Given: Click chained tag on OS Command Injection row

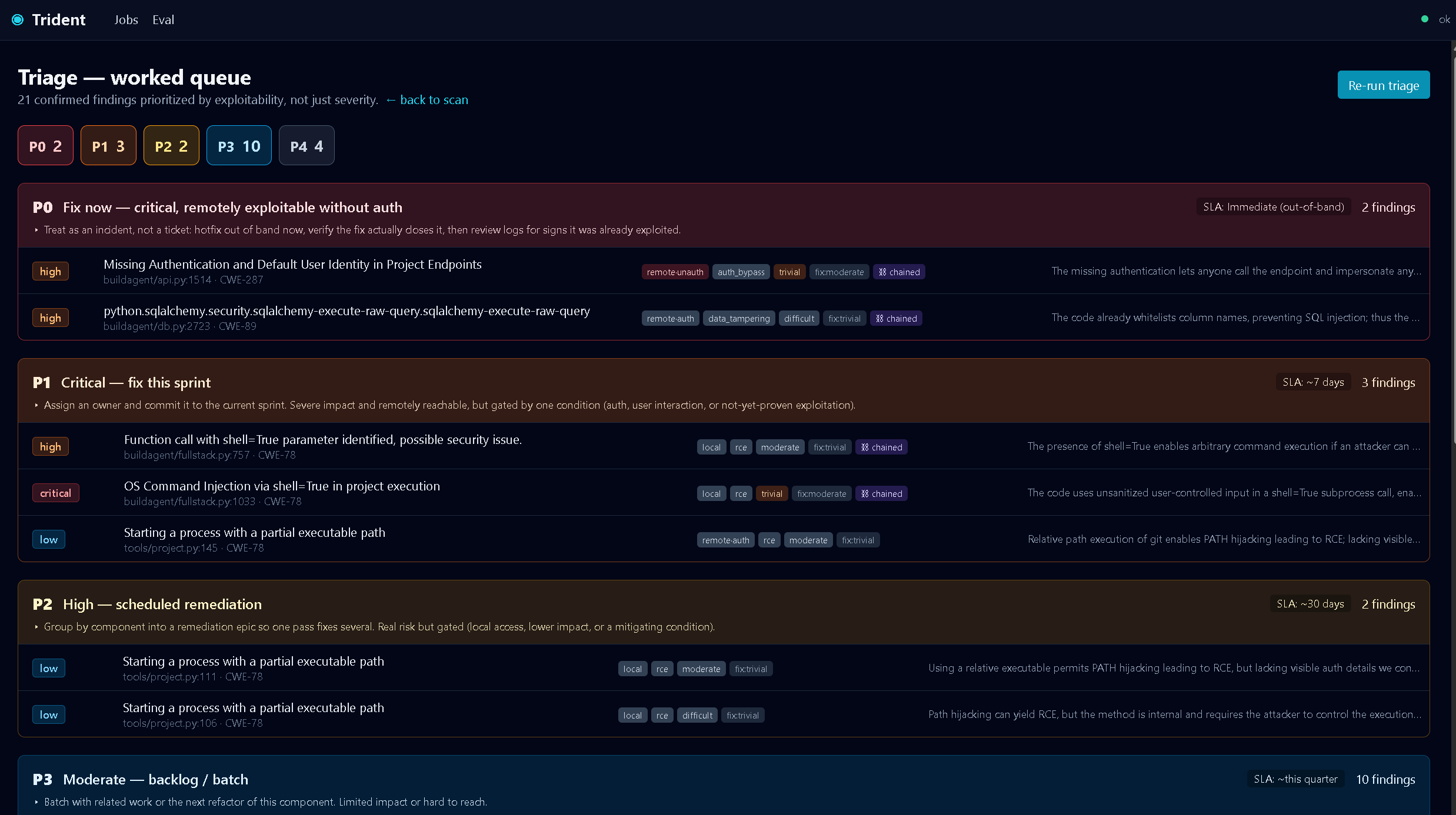Looking at the screenshot, I should (881, 493).
